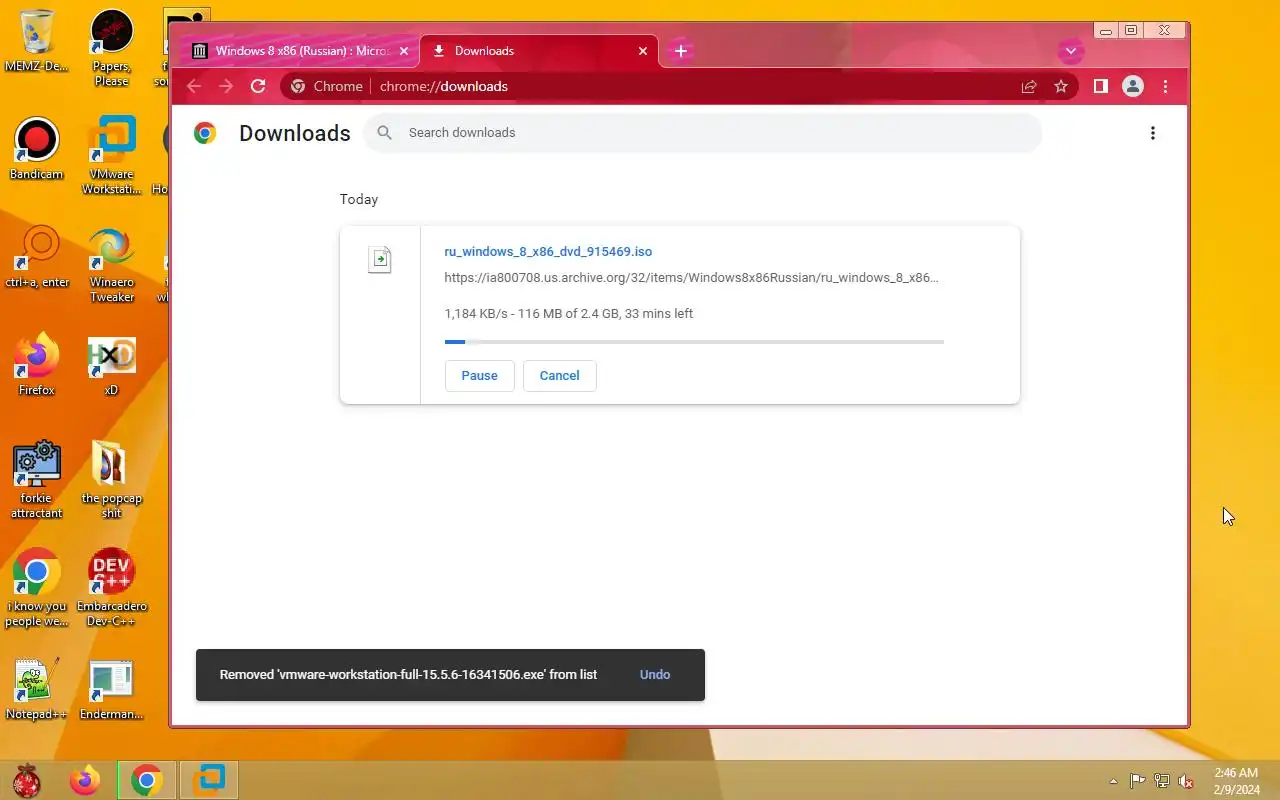Close the Windows 8 x86 (Russian) tab
Screen dimensions: 1280x800
(x=404, y=51)
